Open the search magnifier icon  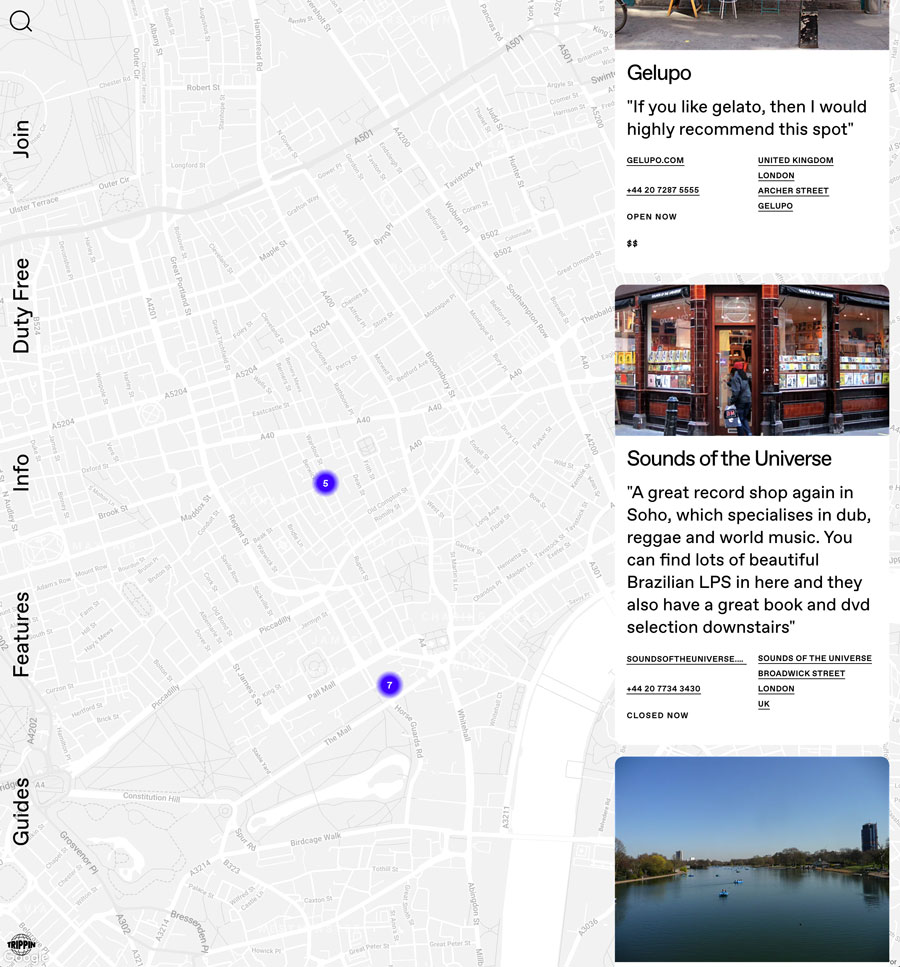click(x=20, y=21)
